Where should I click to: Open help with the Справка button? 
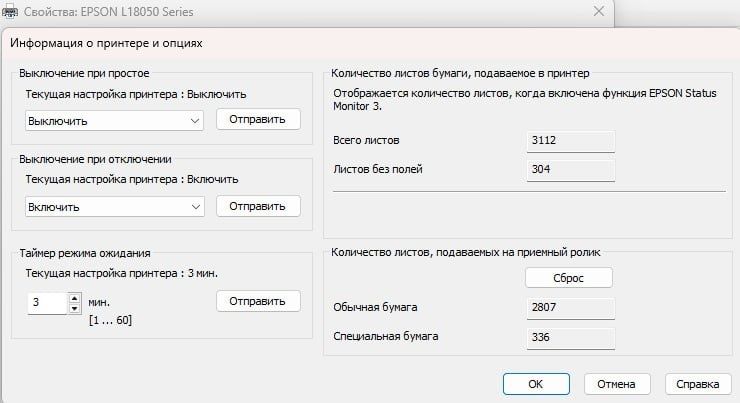coord(698,384)
